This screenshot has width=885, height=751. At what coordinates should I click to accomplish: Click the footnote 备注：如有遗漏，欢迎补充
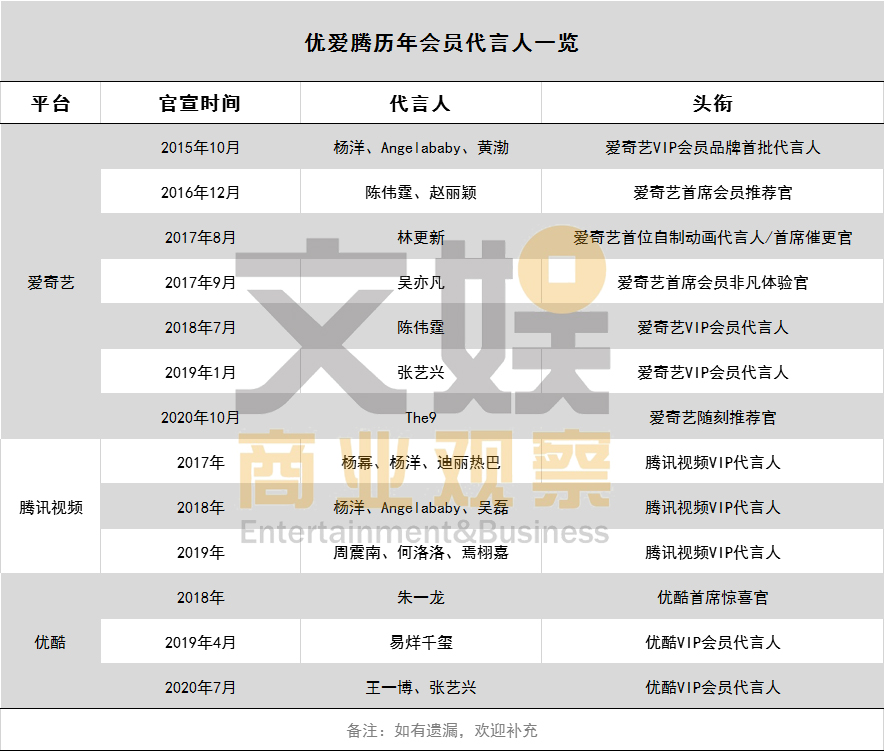(x=442, y=731)
